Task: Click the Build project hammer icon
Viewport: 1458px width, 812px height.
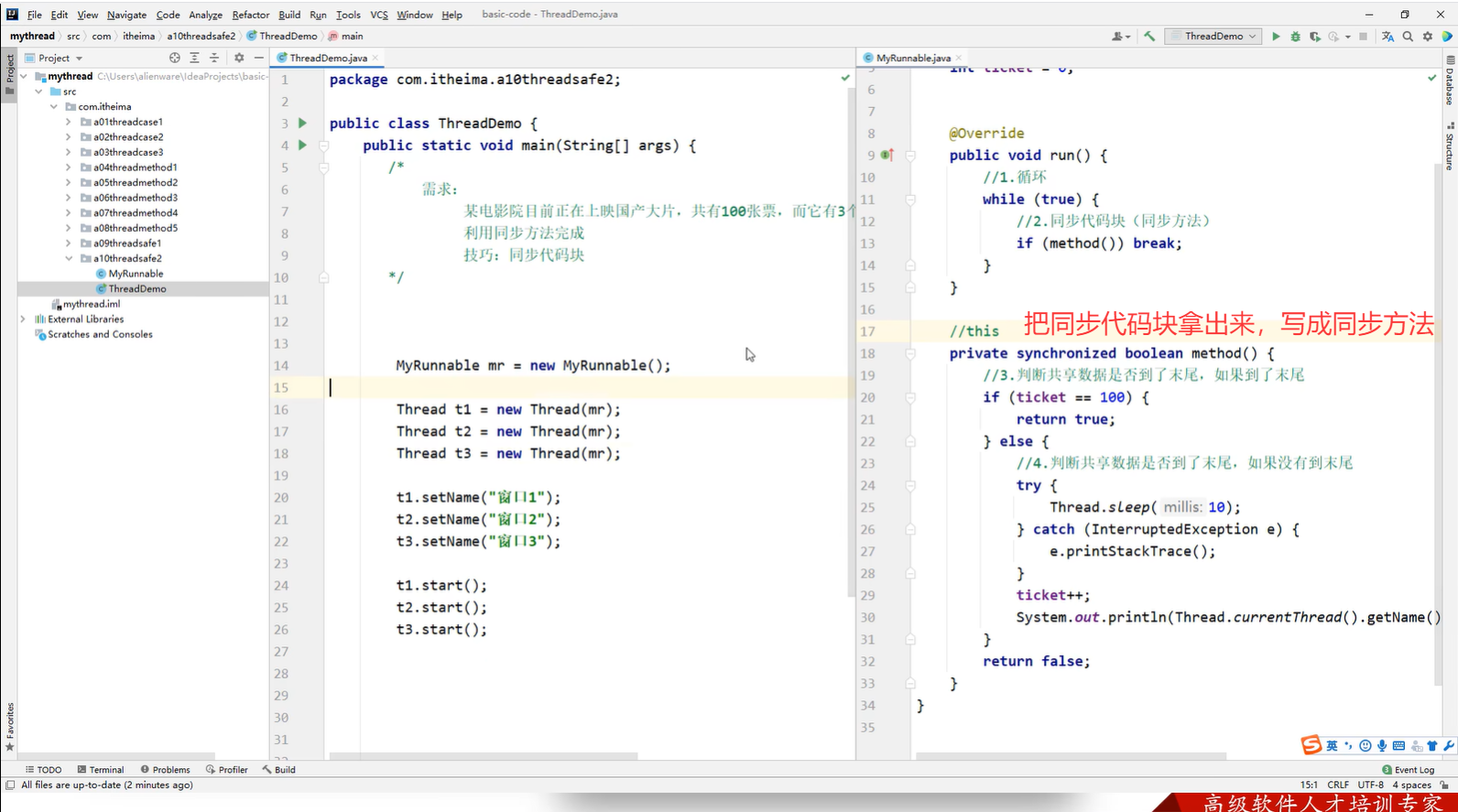Action: (1149, 37)
